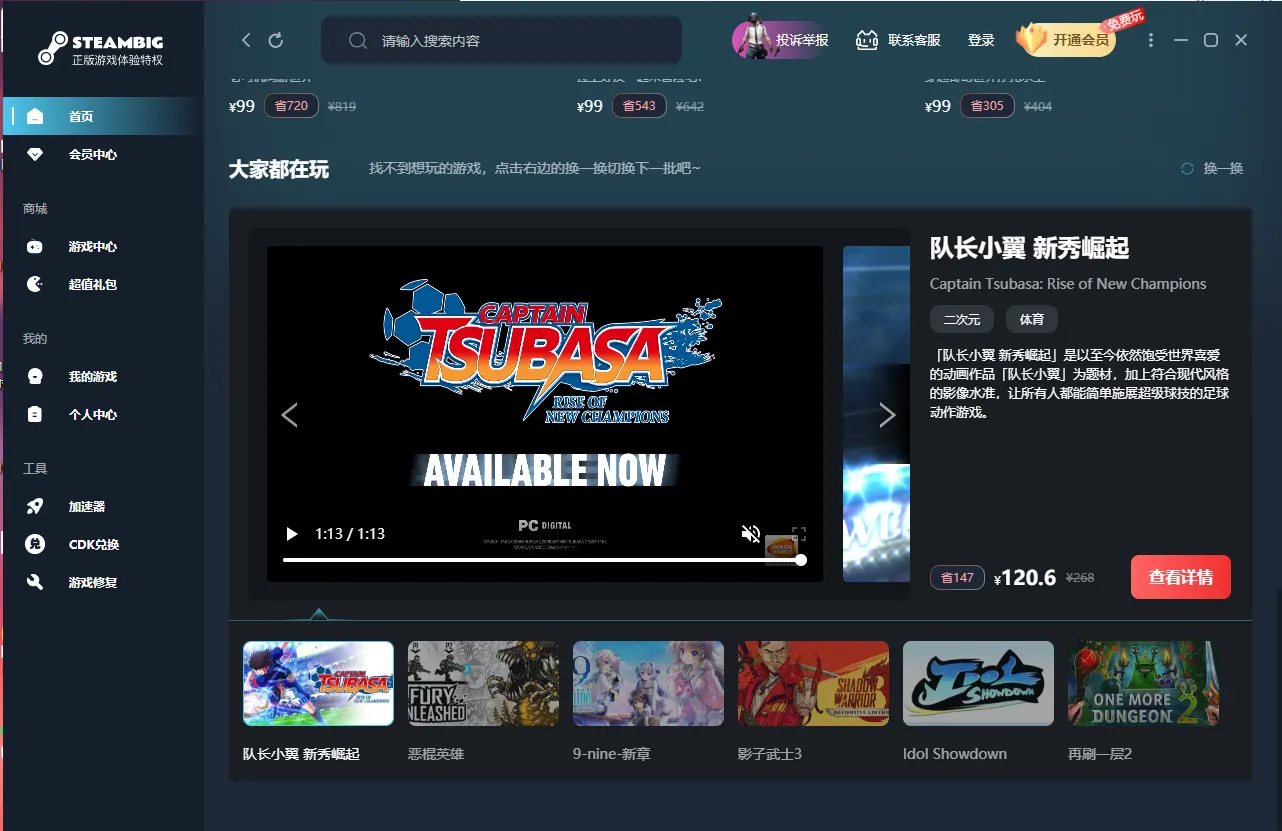Select the 体育 tag

pos(1032,320)
